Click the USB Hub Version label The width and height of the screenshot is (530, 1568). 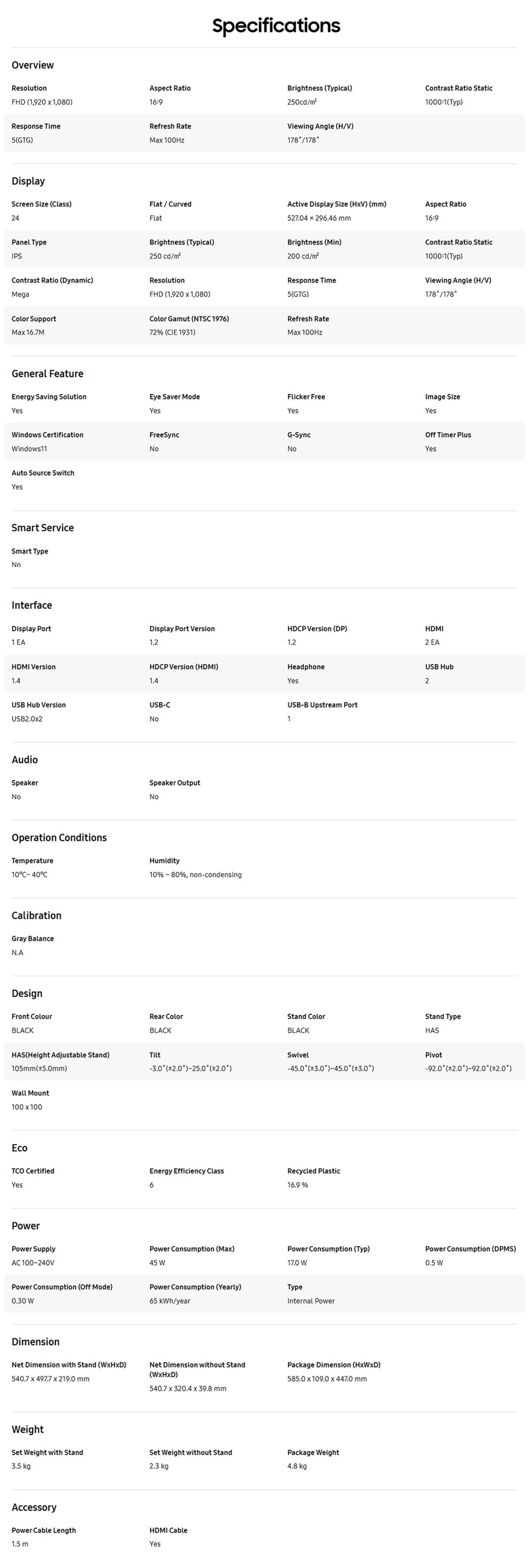coord(38,705)
